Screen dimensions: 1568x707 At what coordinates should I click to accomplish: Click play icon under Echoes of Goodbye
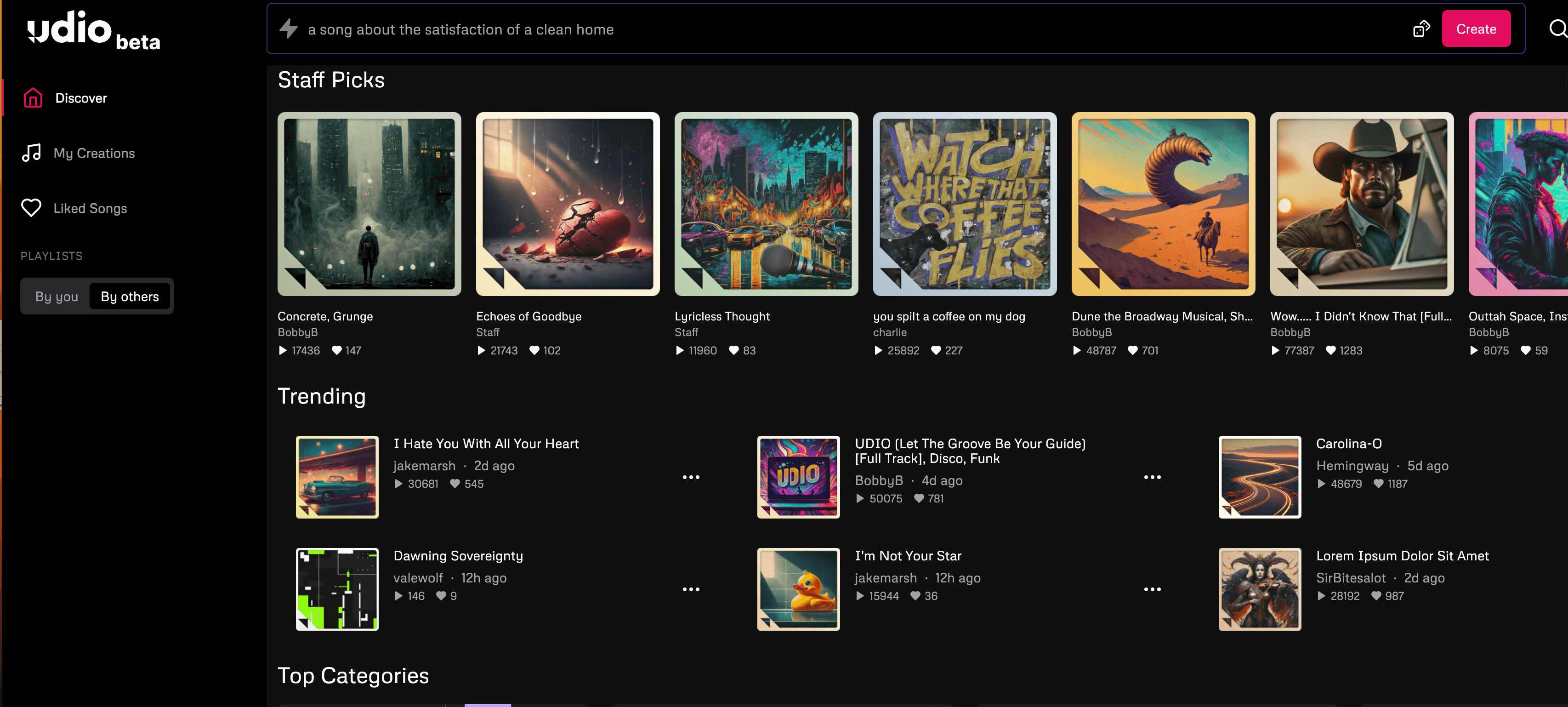[482, 350]
